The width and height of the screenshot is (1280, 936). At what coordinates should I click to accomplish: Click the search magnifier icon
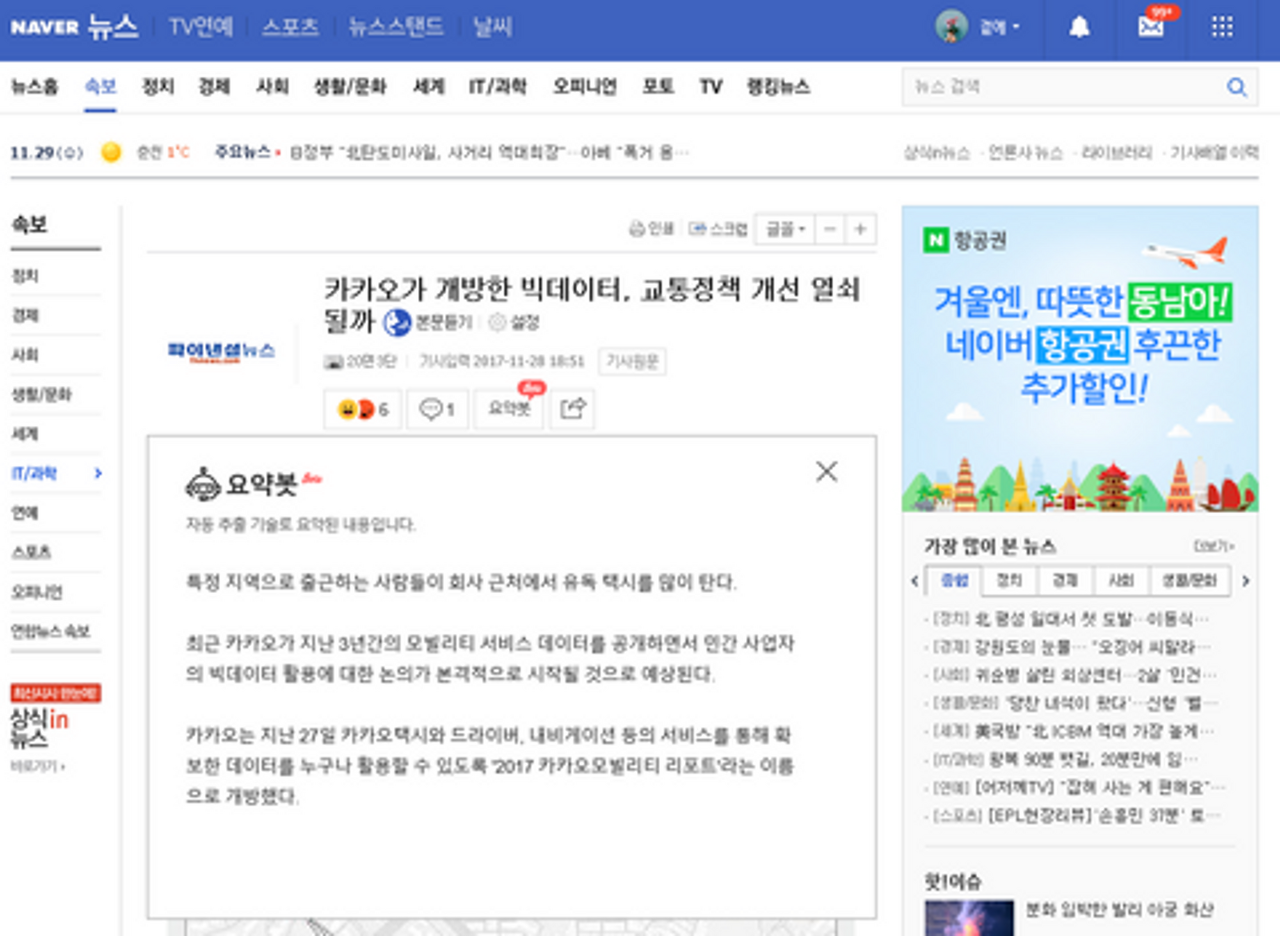click(x=1237, y=88)
